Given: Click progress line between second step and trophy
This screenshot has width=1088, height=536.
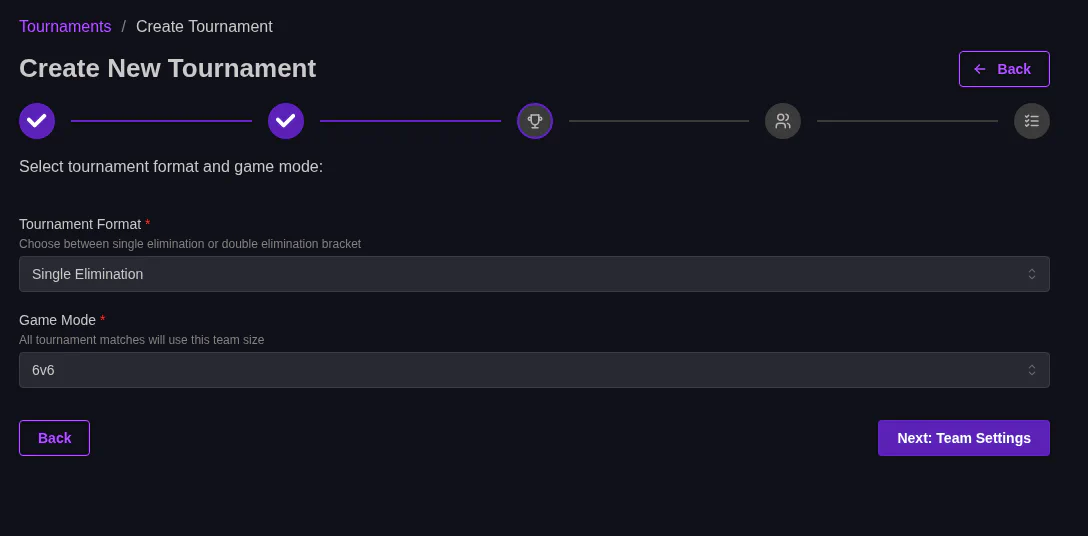Looking at the screenshot, I should pyautogui.click(x=410, y=121).
